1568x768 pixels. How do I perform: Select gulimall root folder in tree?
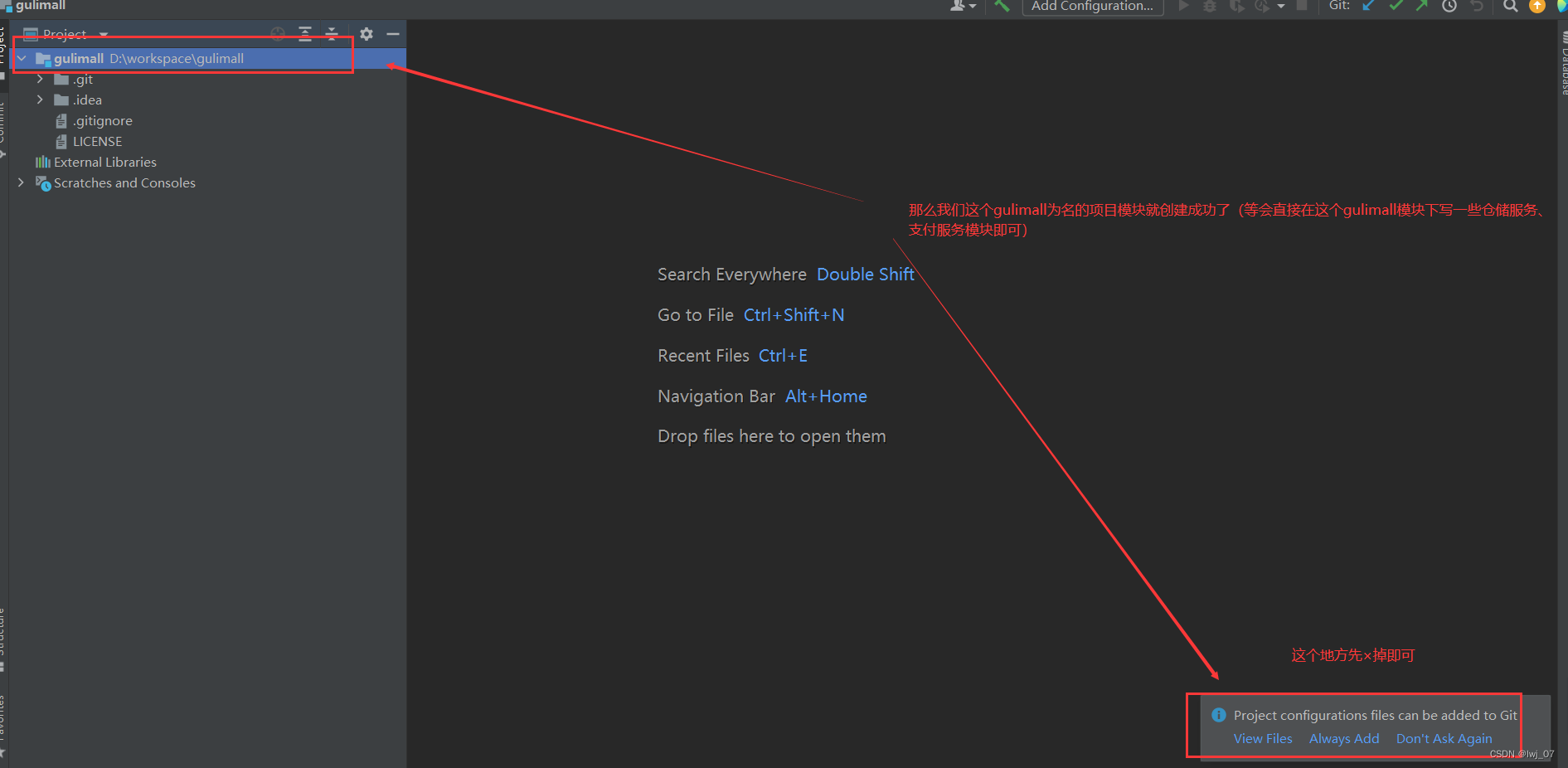coord(207,59)
